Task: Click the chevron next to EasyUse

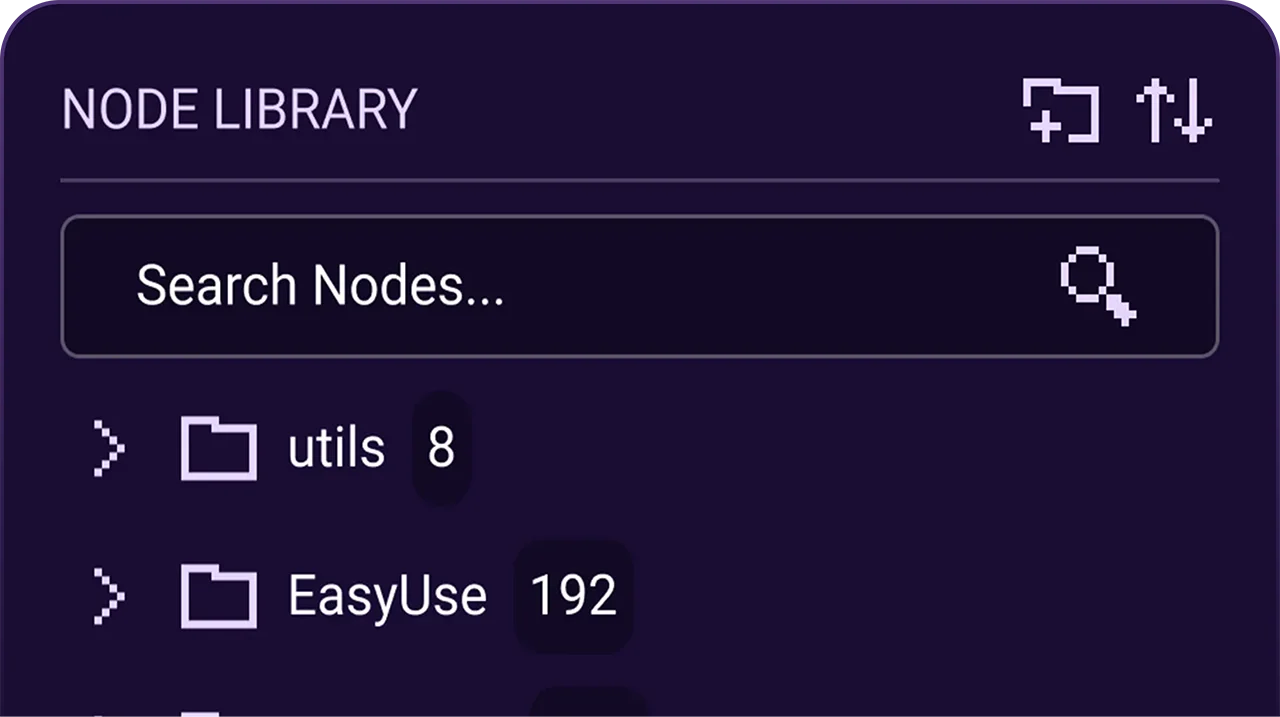Action: (108, 595)
